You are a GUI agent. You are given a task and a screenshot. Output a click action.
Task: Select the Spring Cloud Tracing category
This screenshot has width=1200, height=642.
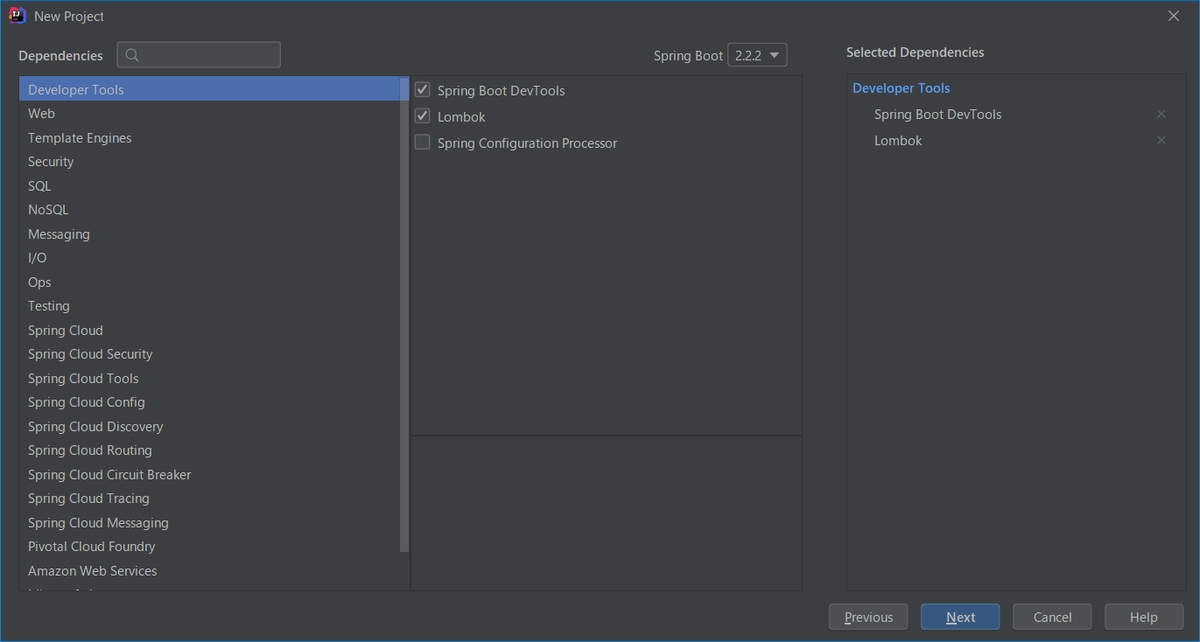point(209,498)
